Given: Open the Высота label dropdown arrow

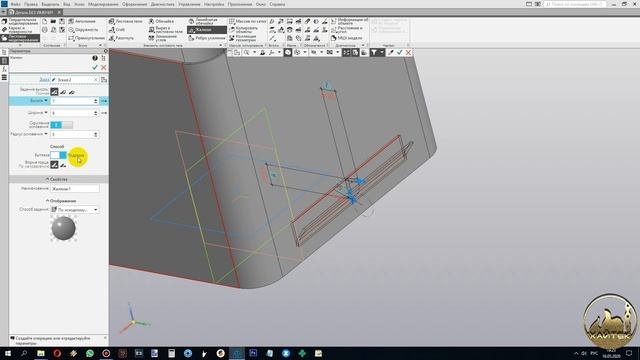Looking at the screenshot, I should (x=46, y=100).
